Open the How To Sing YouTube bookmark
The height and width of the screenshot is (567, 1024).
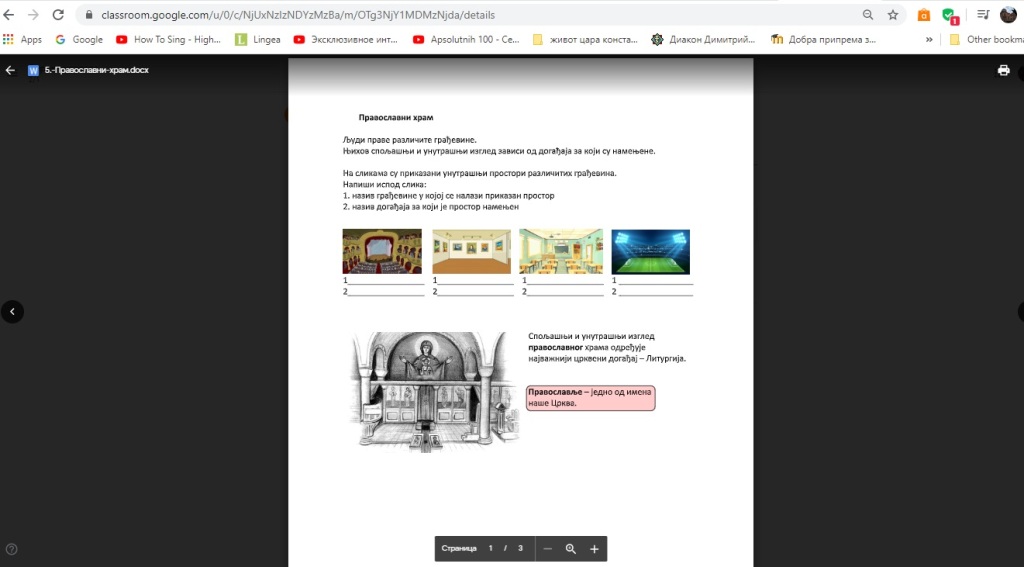[x=168, y=39]
